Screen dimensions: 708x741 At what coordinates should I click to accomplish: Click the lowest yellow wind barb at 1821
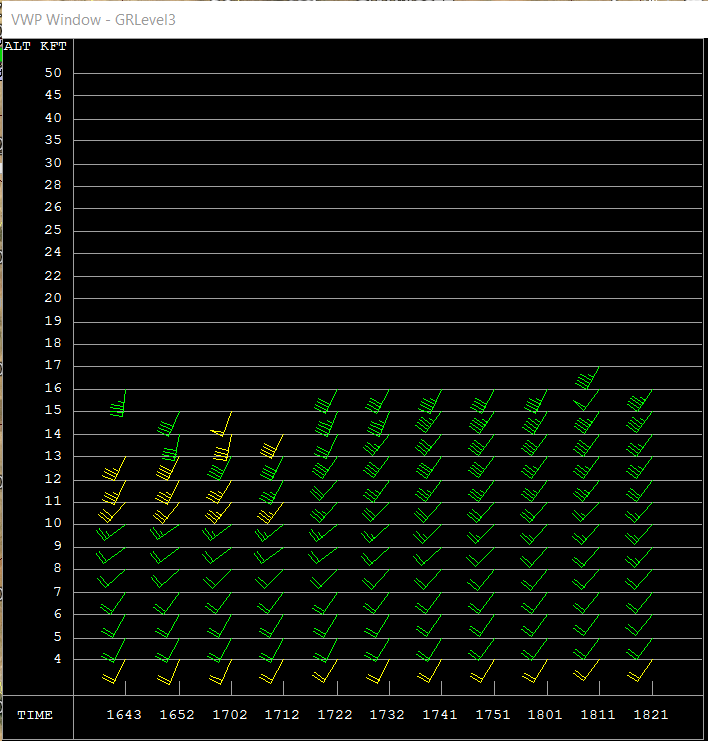pyautogui.click(x=640, y=672)
